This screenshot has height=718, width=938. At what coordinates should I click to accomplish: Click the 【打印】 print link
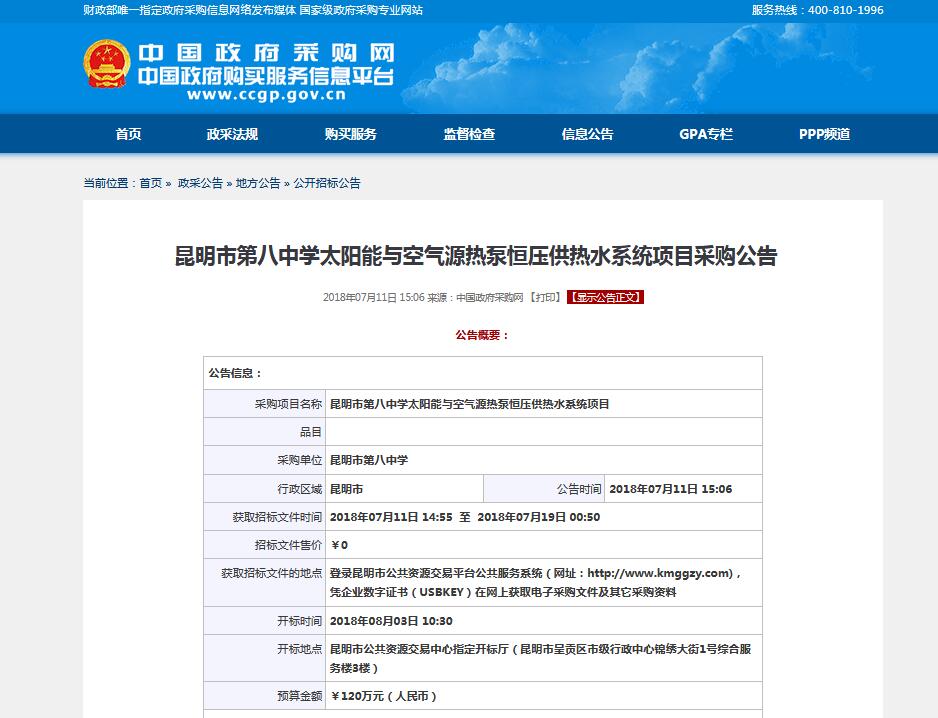click(x=544, y=297)
